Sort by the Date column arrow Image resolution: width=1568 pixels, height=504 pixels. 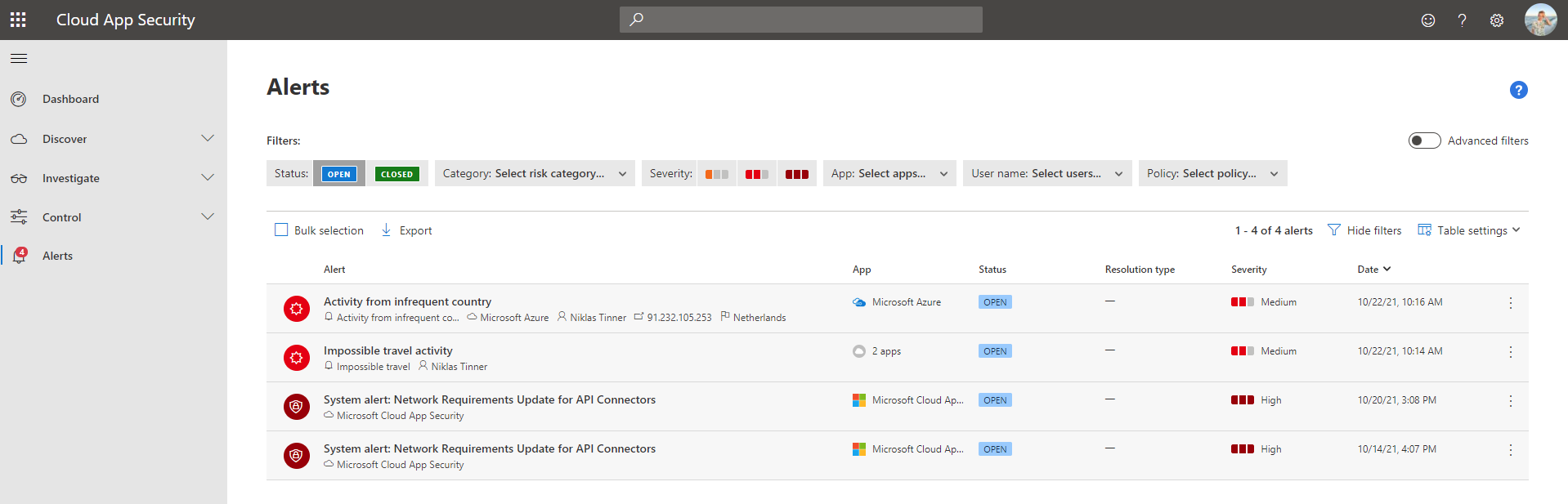pyautogui.click(x=1387, y=269)
